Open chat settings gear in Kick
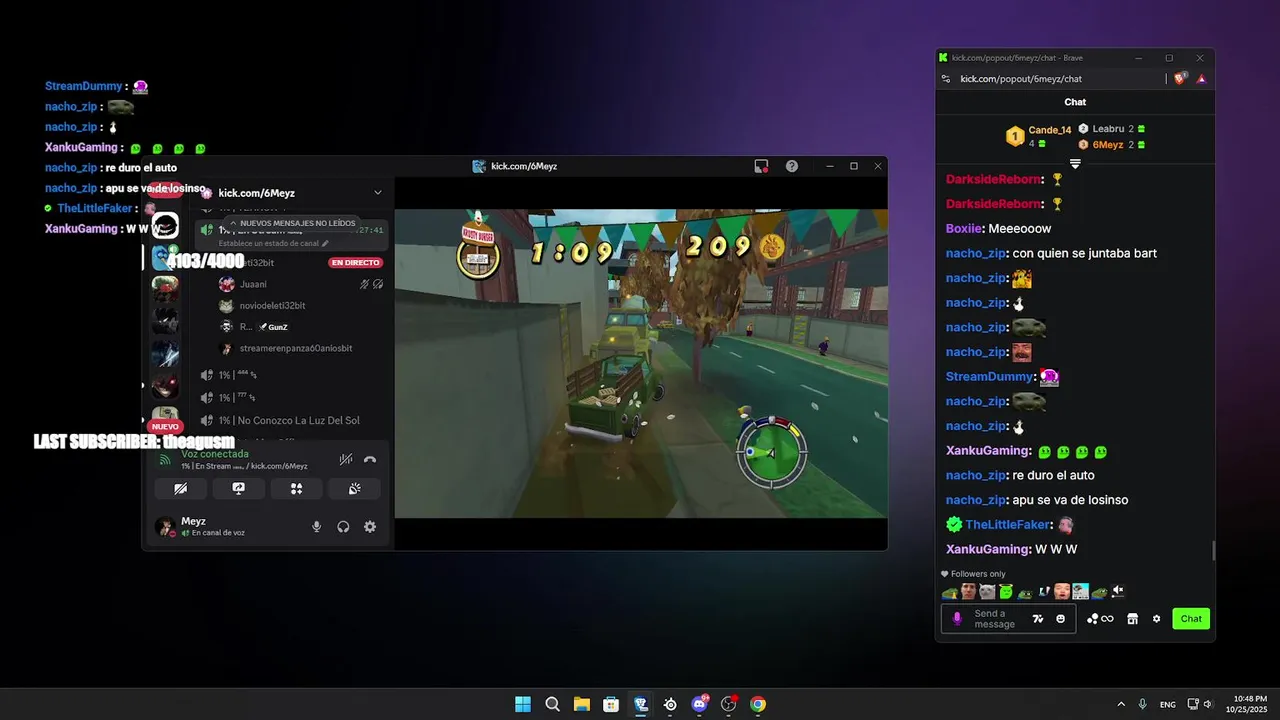This screenshot has height=720, width=1280. coord(1157,619)
